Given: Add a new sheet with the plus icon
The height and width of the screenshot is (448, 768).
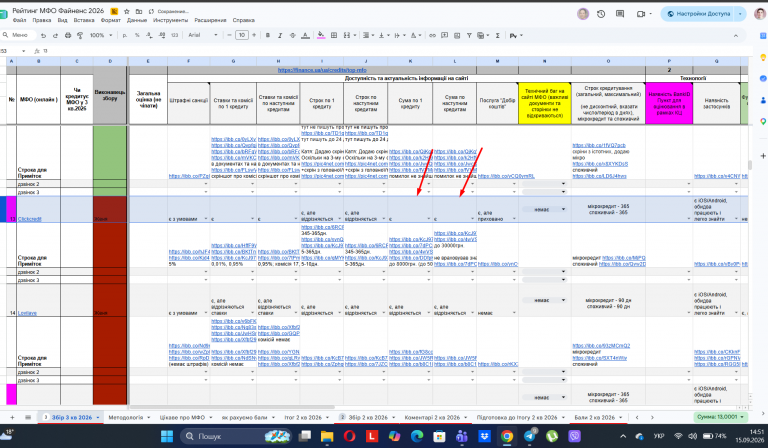Looking at the screenshot, I should pyautogui.click(x=12, y=418).
